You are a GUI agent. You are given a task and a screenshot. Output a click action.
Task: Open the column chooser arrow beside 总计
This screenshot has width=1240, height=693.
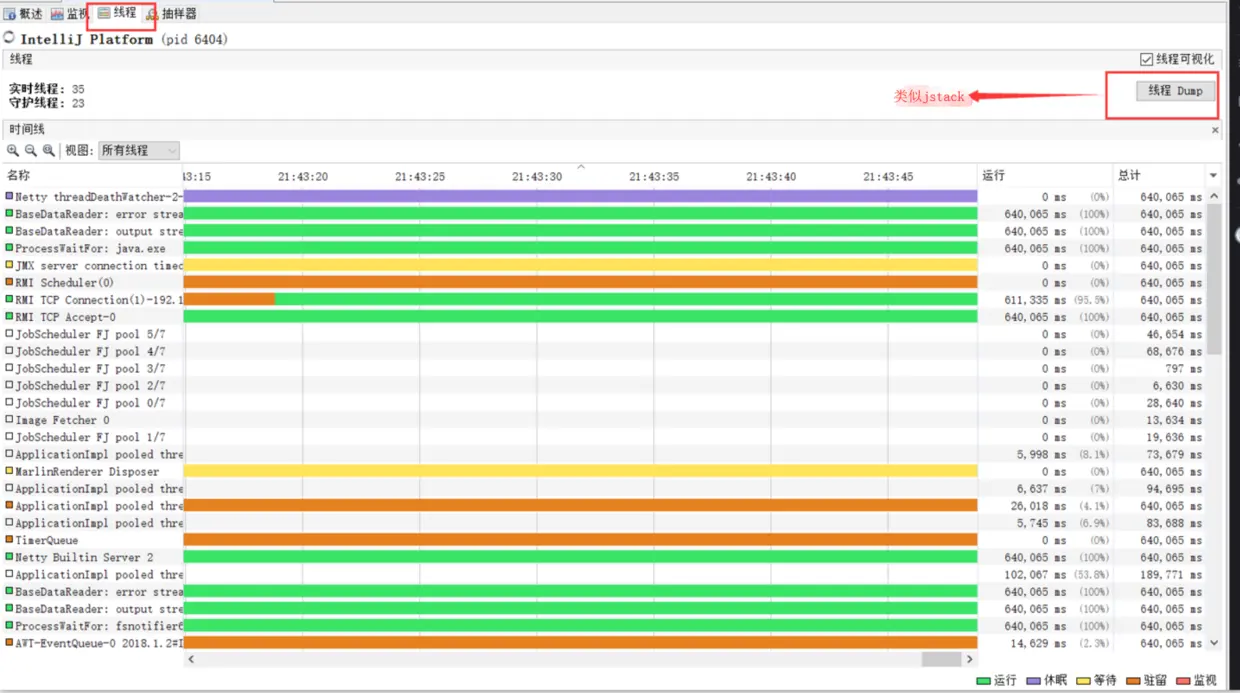coord(1214,176)
